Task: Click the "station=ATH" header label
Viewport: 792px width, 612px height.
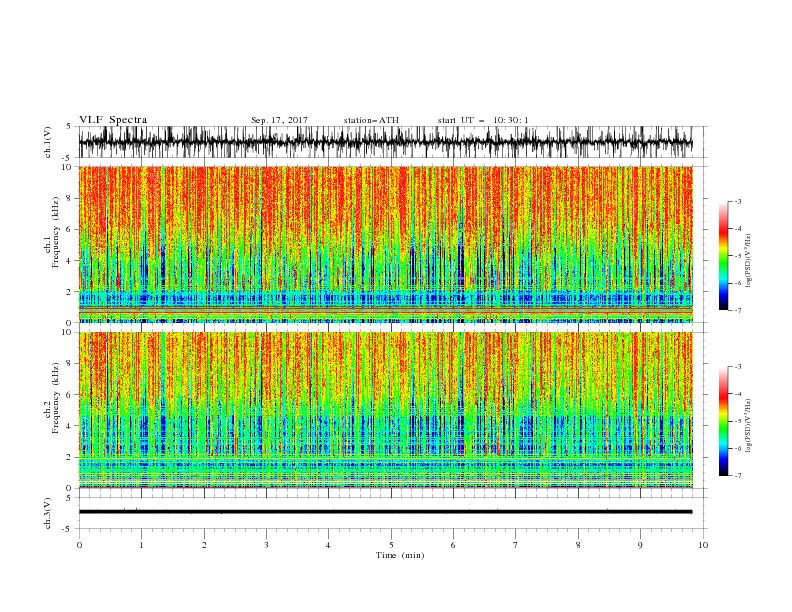Action: point(371,120)
